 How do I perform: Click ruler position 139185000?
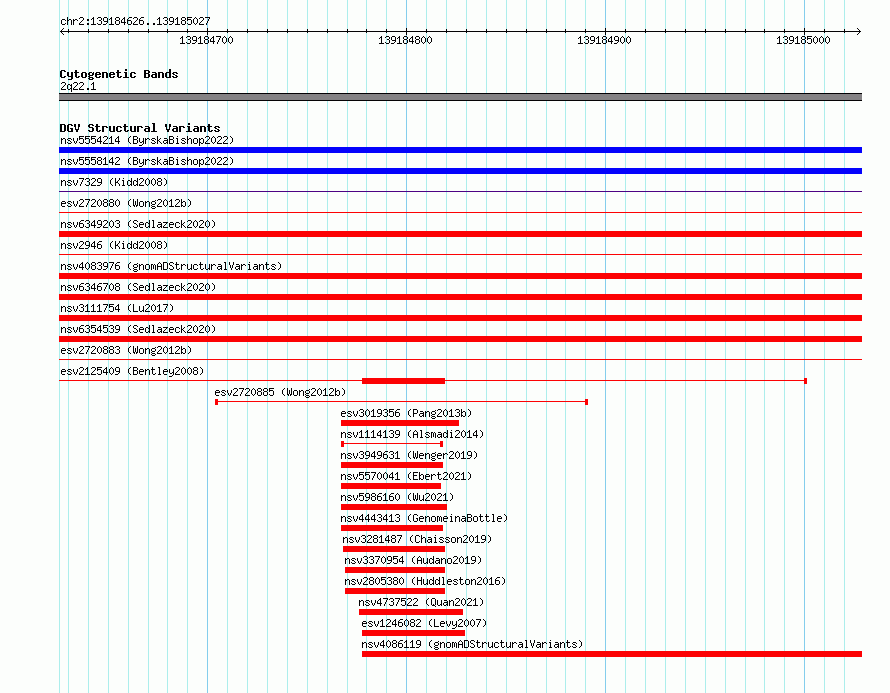[803, 40]
